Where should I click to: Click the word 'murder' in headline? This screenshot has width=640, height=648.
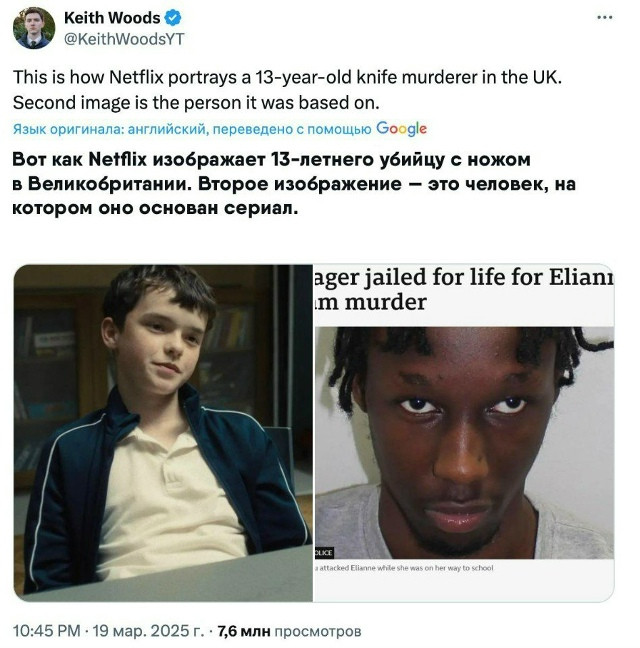pyautogui.click(x=385, y=302)
